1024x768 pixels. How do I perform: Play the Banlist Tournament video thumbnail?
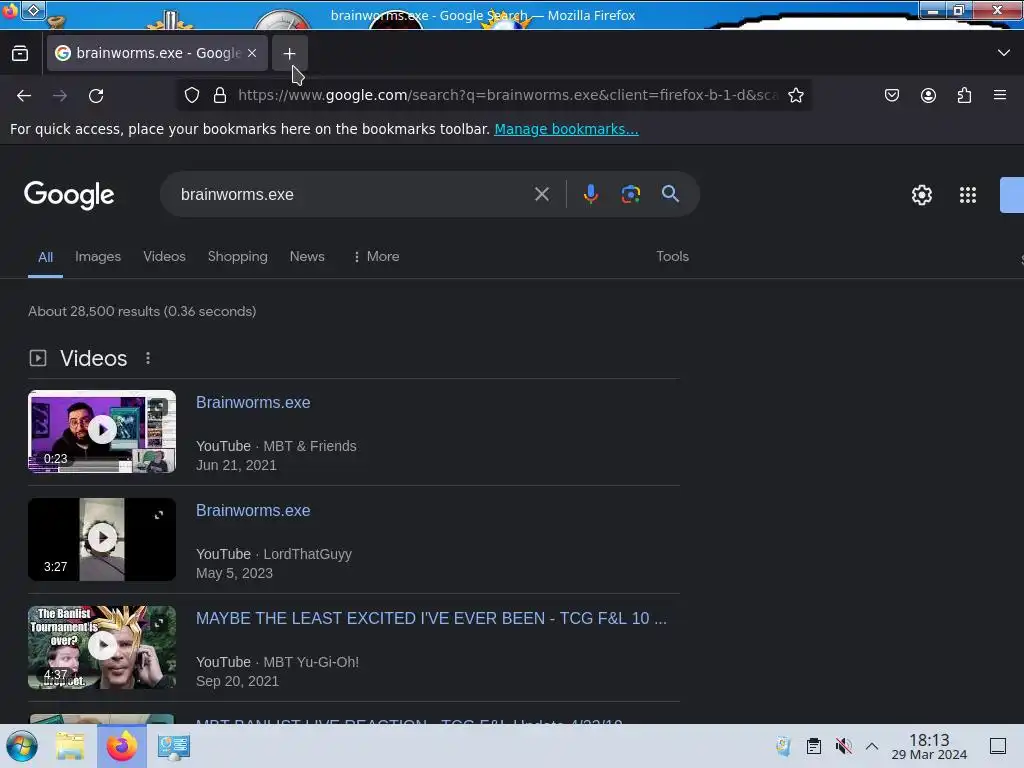pos(102,647)
